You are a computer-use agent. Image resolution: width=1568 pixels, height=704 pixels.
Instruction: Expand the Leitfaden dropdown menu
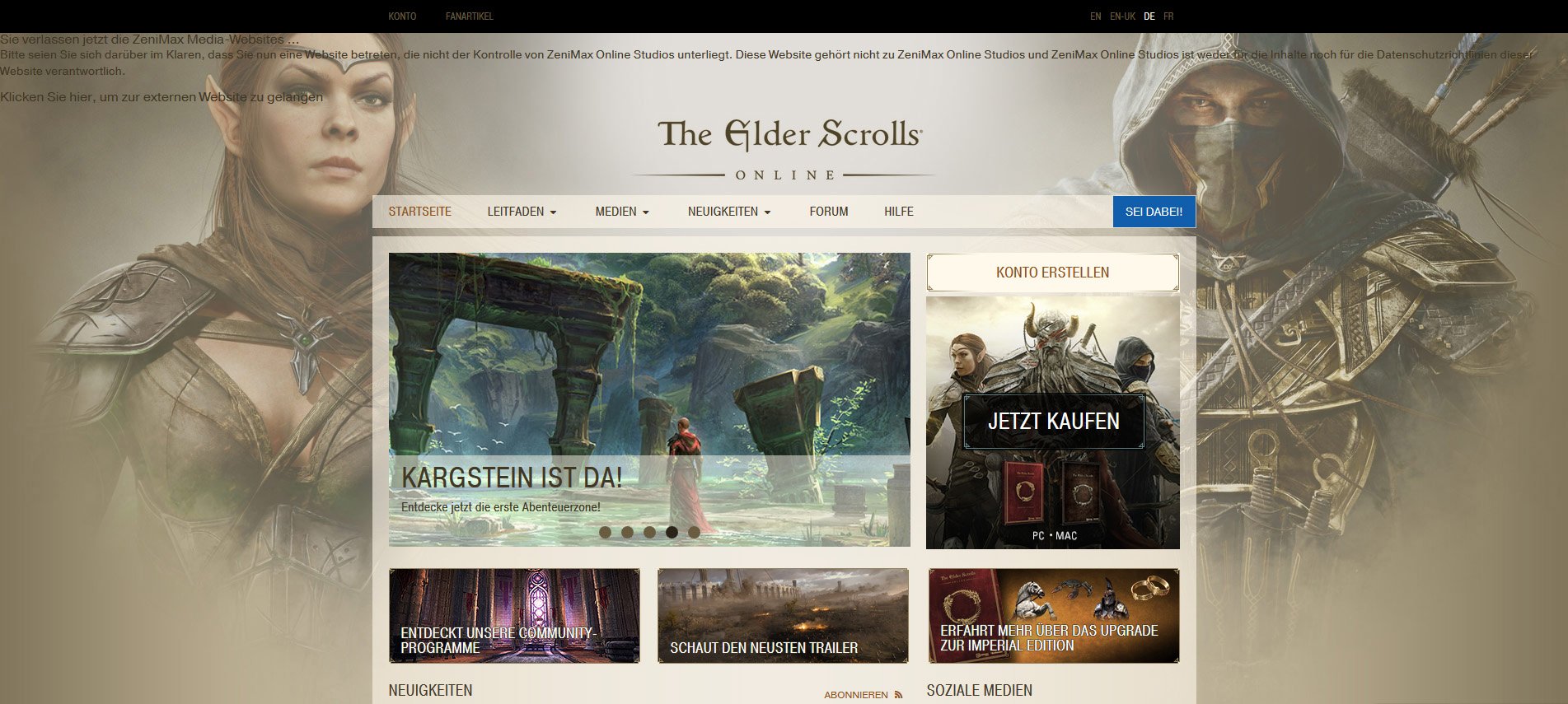point(522,212)
